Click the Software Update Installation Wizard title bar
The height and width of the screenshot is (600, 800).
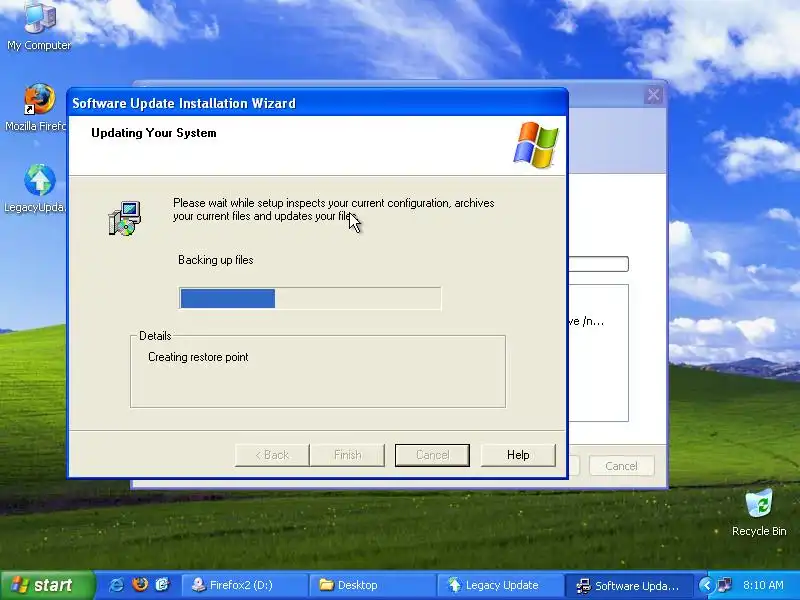(x=317, y=103)
